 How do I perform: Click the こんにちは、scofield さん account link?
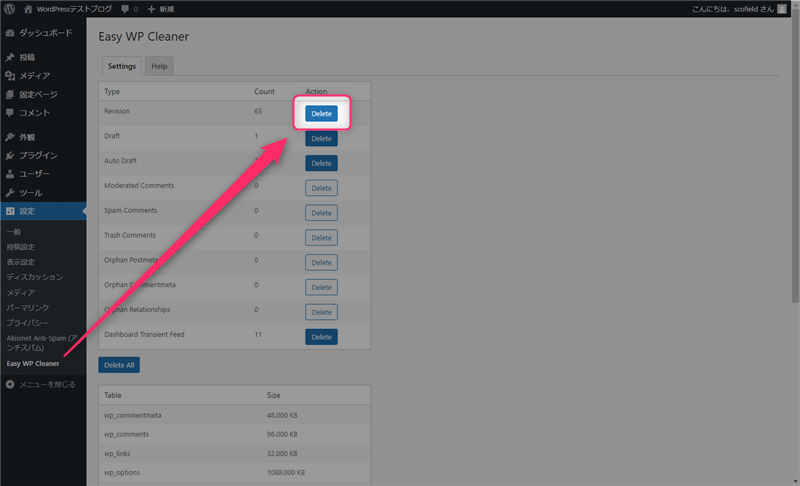(x=733, y=9)
